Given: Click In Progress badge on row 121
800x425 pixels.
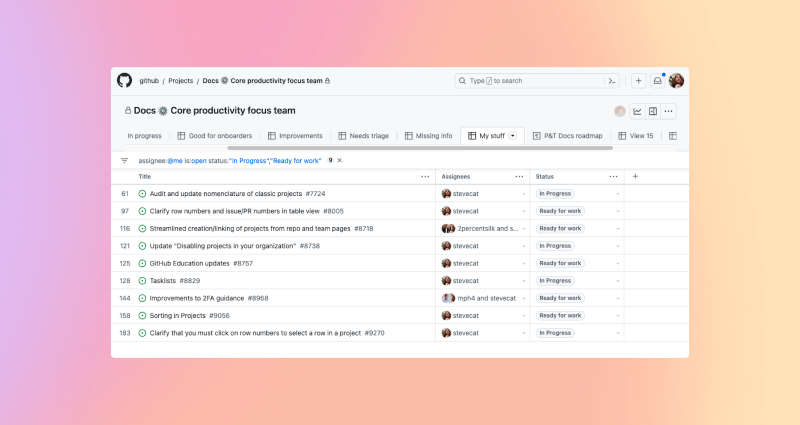Looking at the screenshot, I should (555, 246).
